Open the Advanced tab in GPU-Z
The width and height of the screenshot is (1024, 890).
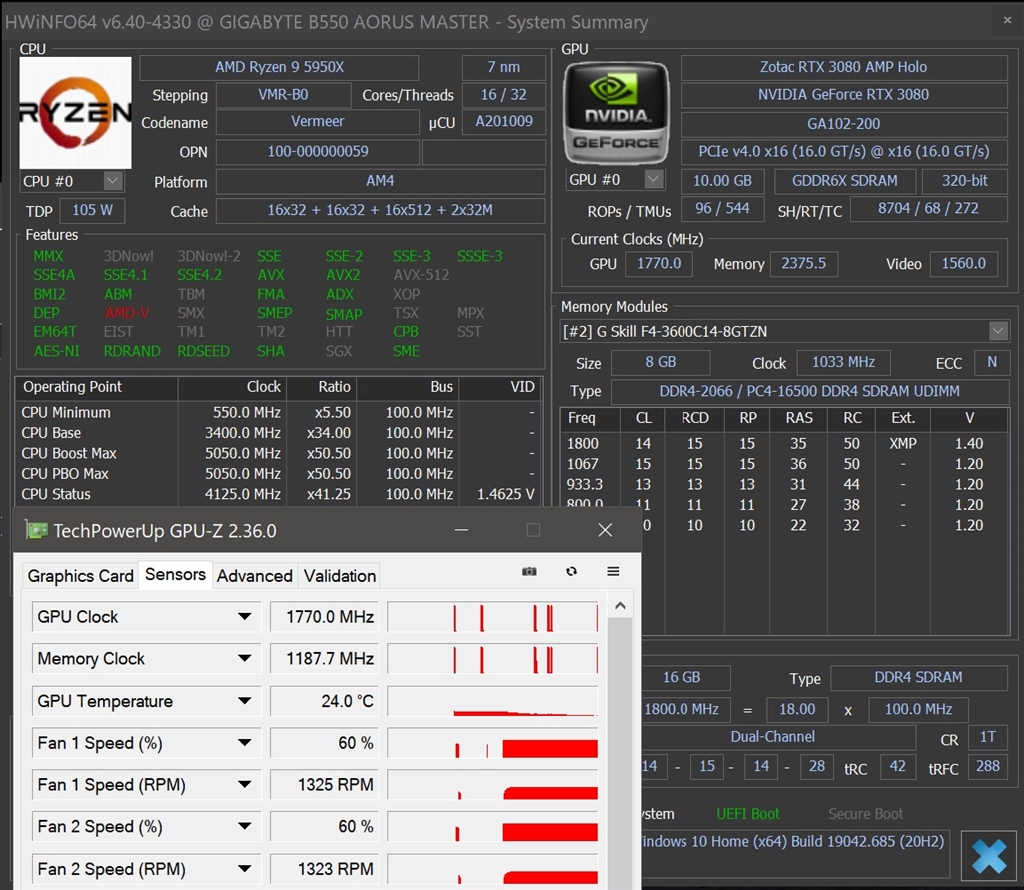coord(255,576)
